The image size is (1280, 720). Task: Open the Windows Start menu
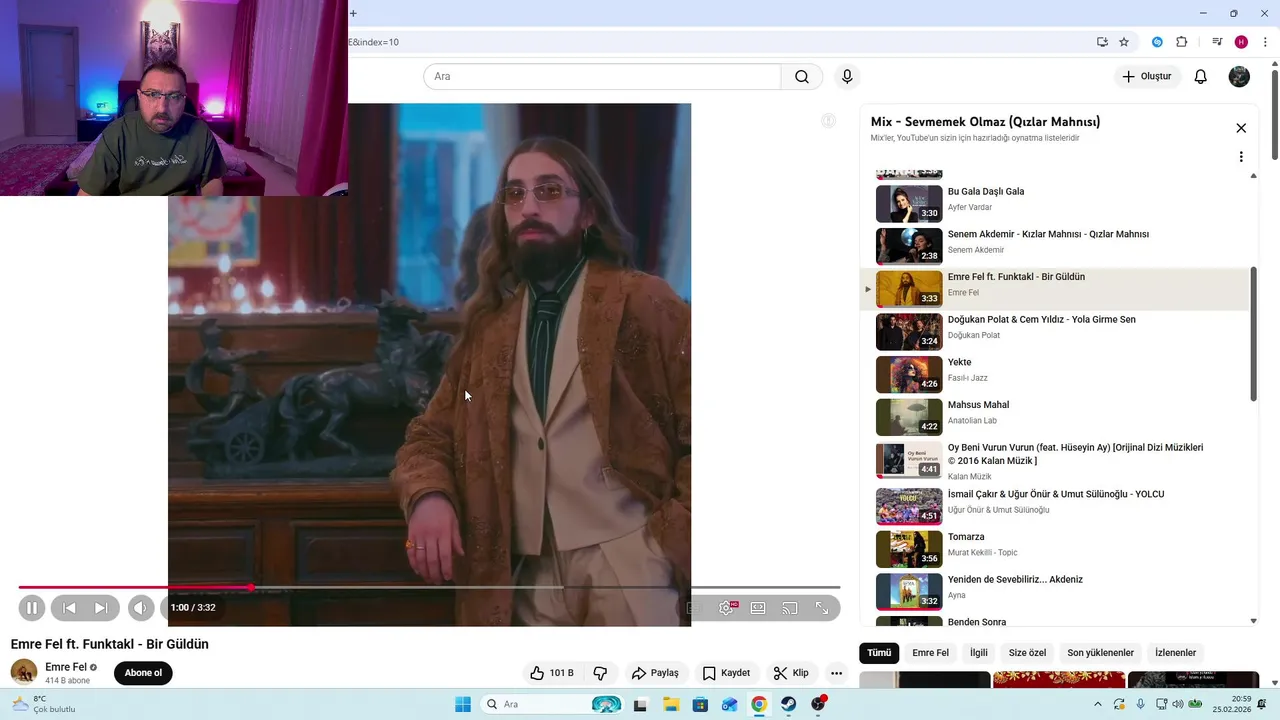(x=463, y=704)
